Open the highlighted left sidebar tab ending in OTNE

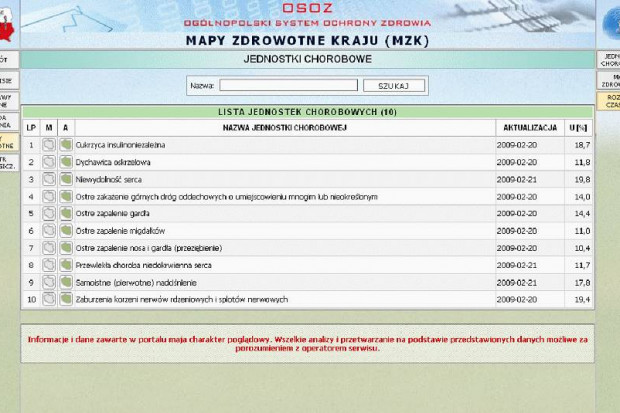click(x=9, y=142)
